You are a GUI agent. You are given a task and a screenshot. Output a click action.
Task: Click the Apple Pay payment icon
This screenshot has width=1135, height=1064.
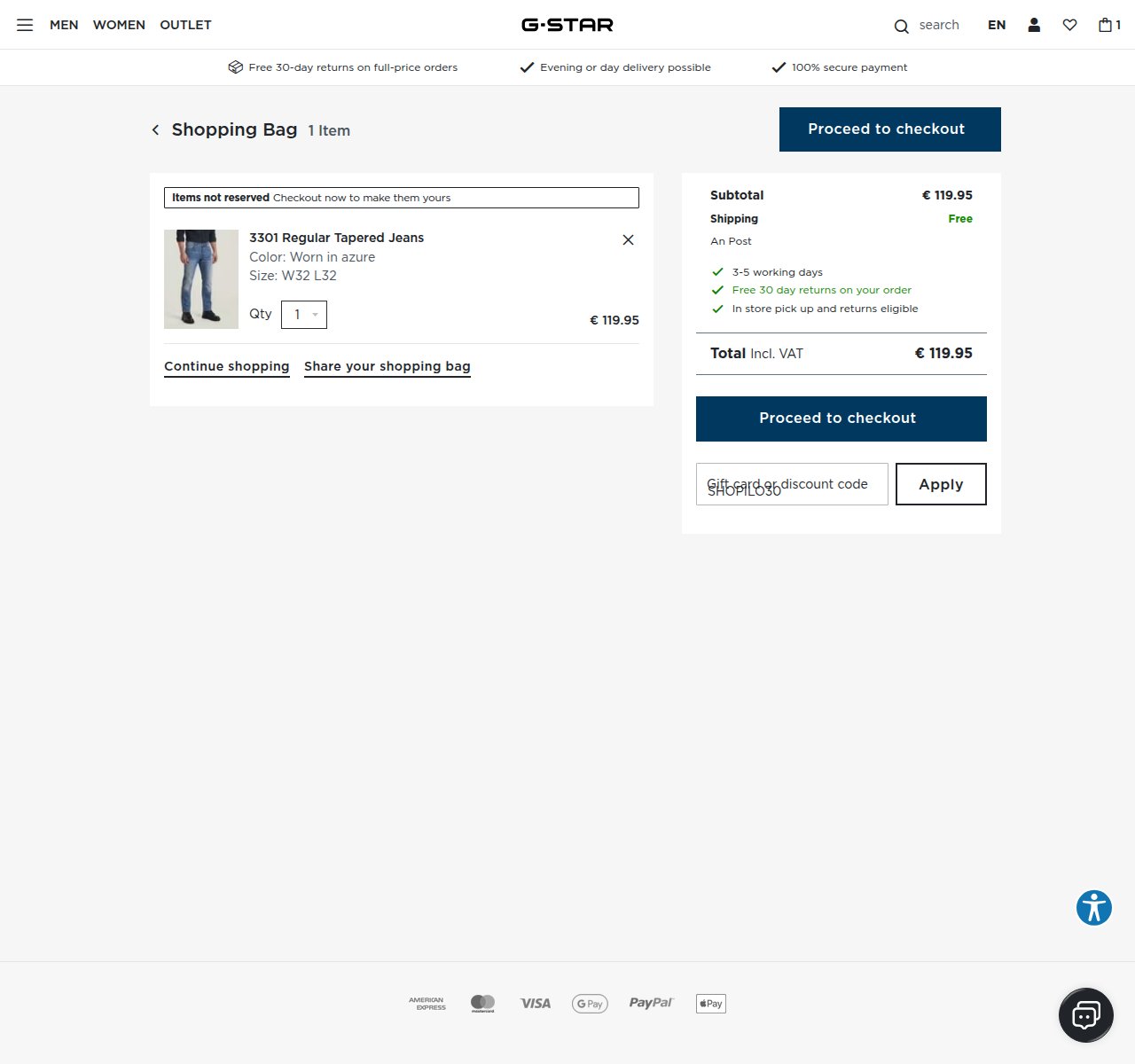coord(711,1004)
